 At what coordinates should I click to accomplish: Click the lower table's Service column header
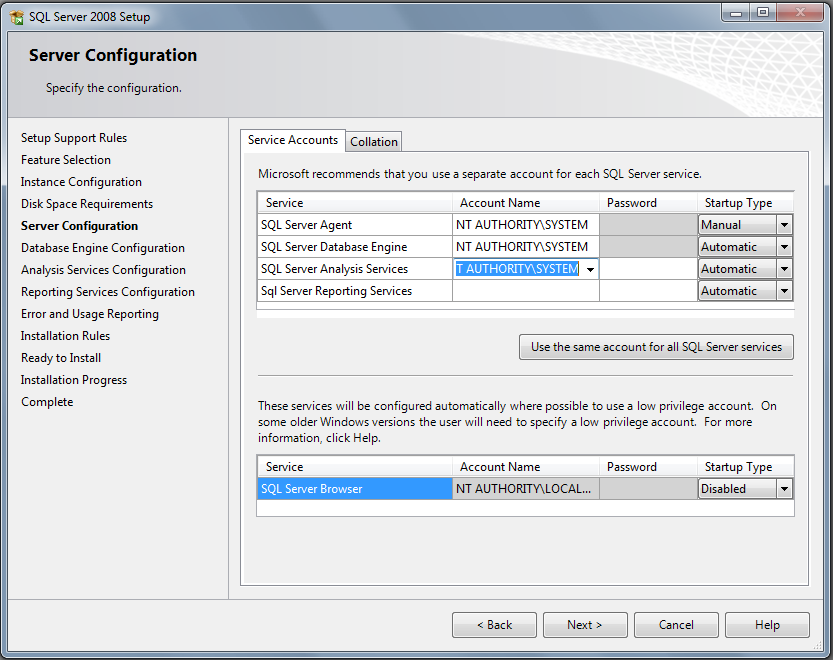click(x=355, y=467)
